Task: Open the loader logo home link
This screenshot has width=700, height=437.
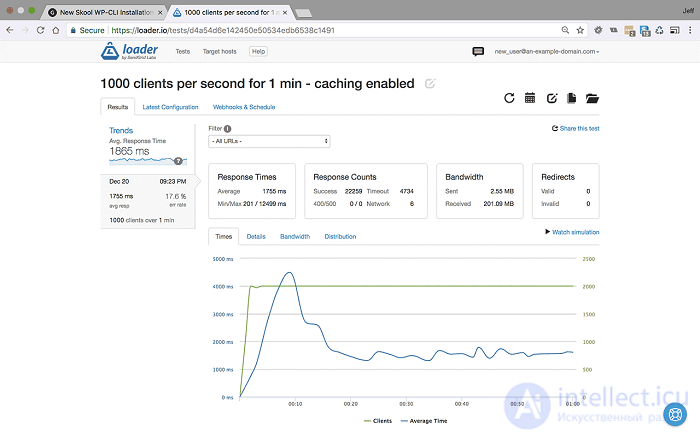Action: [129, 51]
